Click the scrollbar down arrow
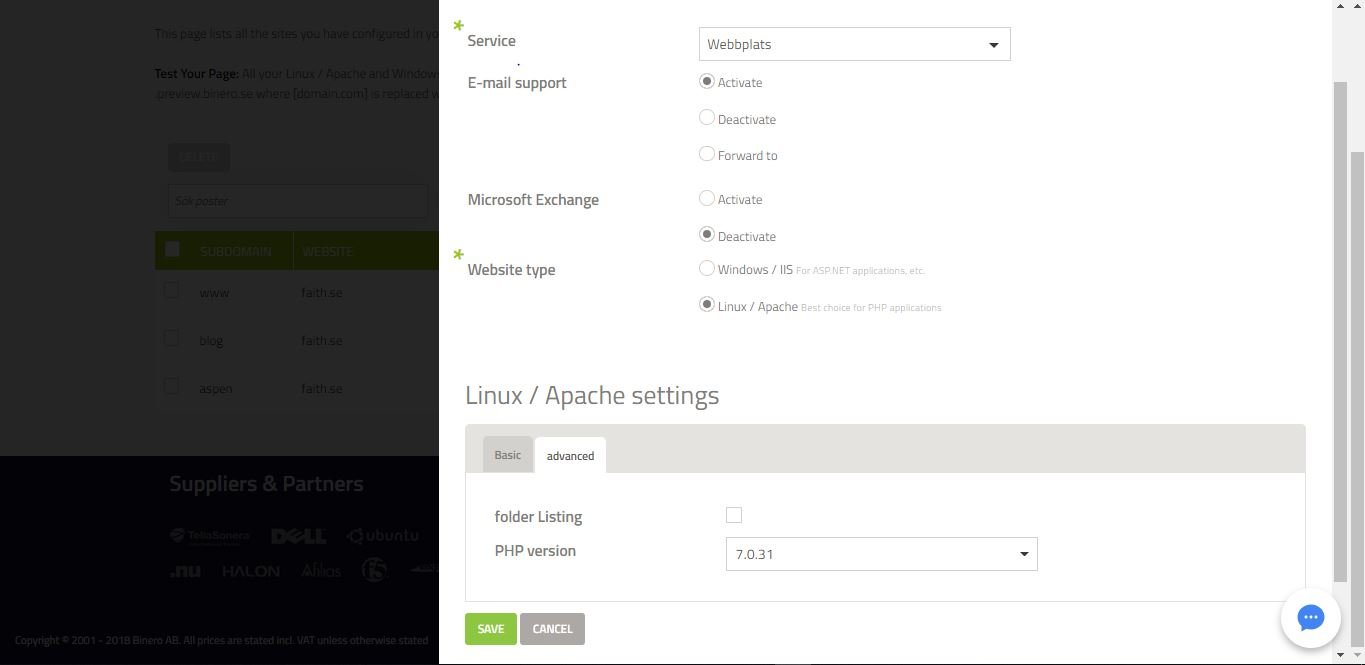The height and width of the screenshot is (665, 1365). [x=1341, y=655]
